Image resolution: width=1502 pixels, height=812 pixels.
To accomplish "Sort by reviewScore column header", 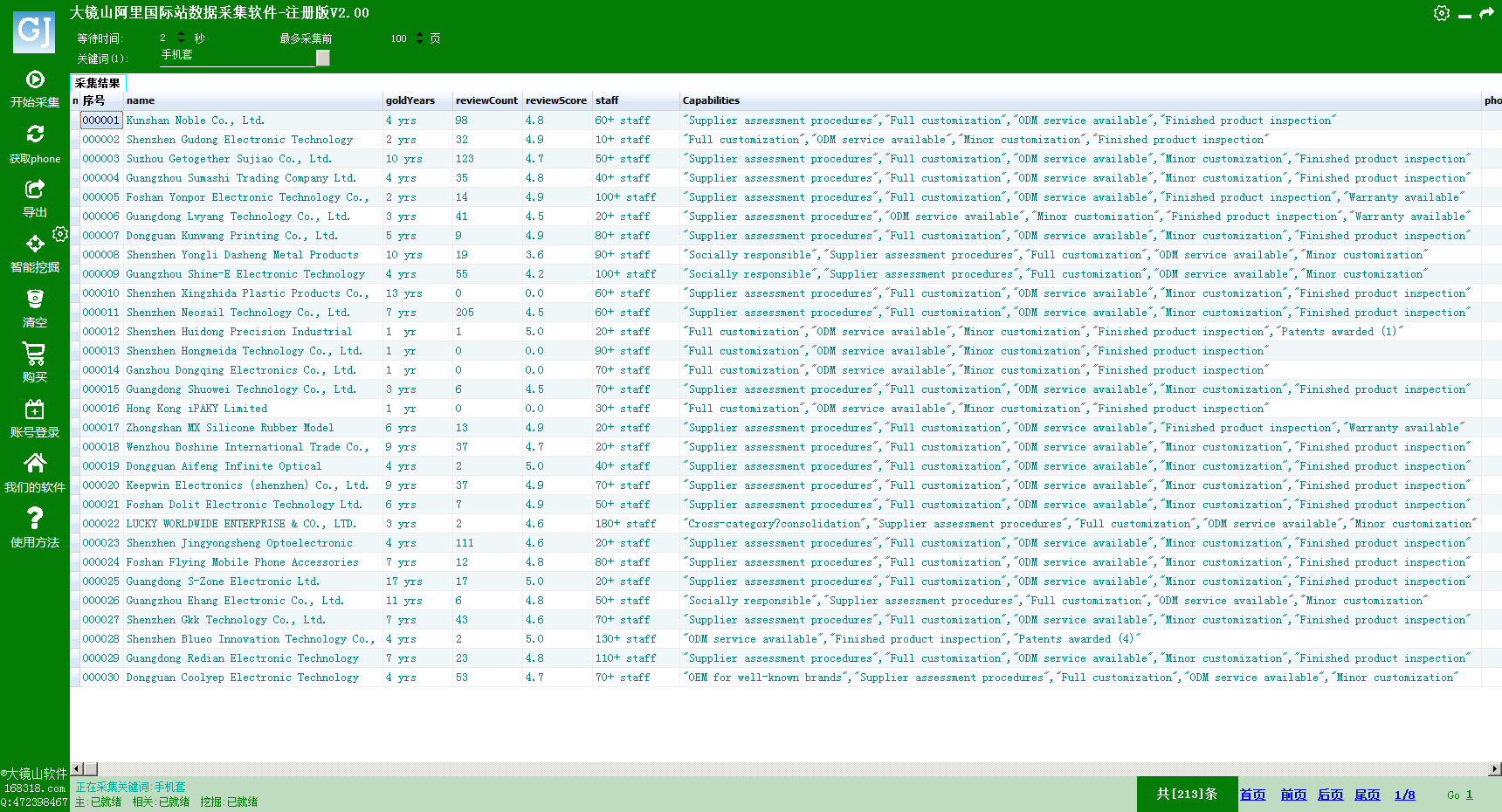I will coord(555,100).
